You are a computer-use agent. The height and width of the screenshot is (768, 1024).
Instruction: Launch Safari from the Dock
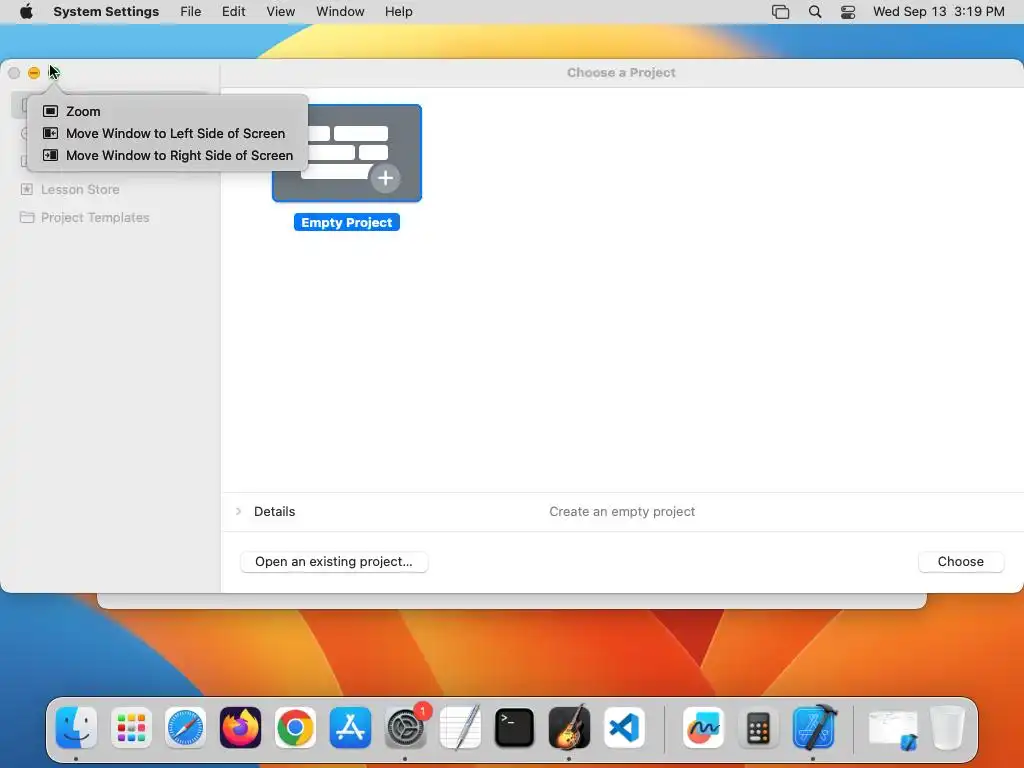(185, 728)
